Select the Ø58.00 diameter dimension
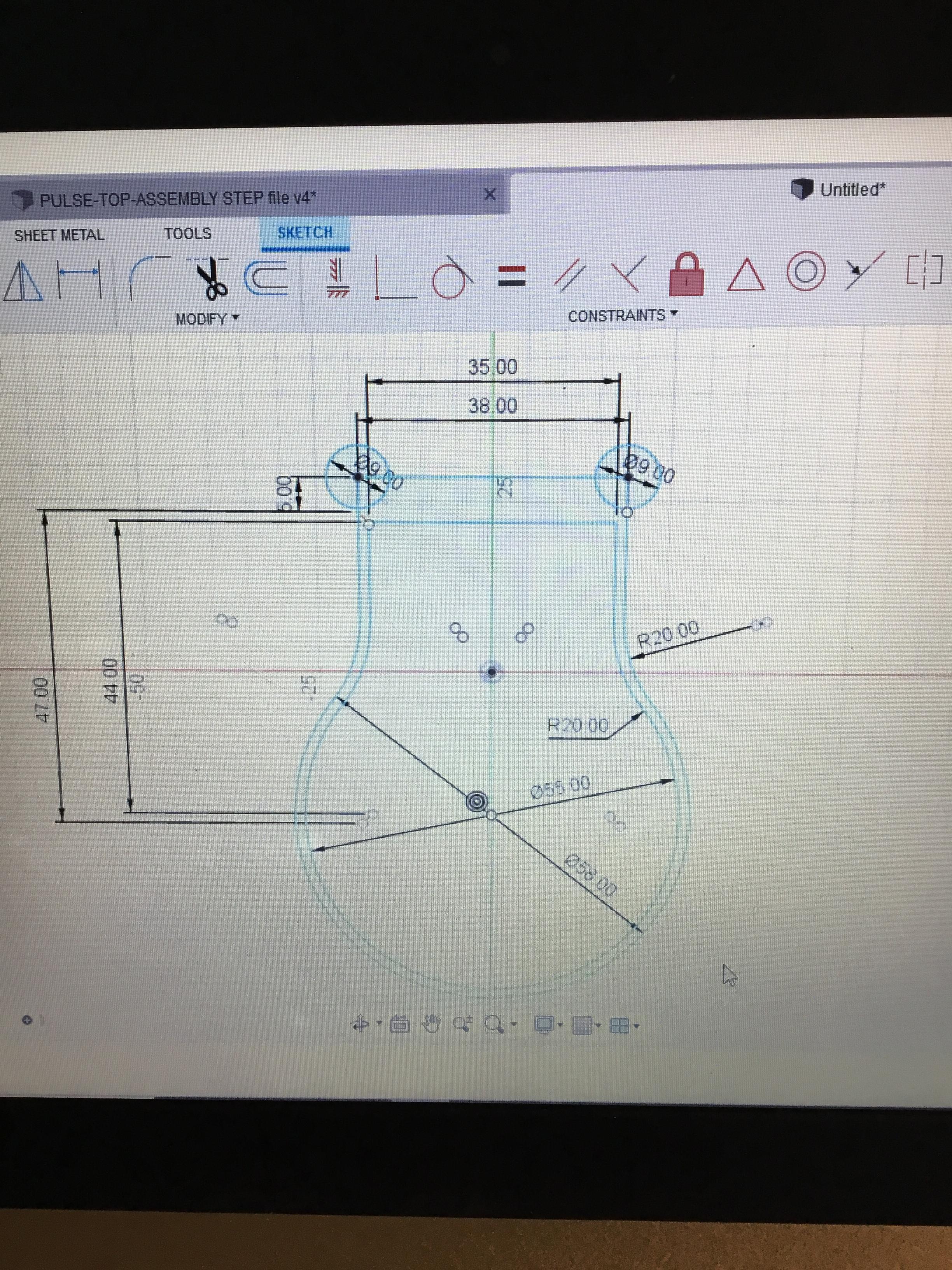The width and height of the screenshot is (952, 1270). [x=591, y=875]
